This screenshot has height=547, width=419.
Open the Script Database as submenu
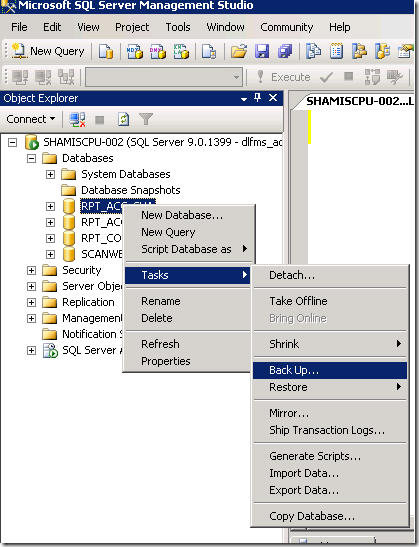click(188, 249)
